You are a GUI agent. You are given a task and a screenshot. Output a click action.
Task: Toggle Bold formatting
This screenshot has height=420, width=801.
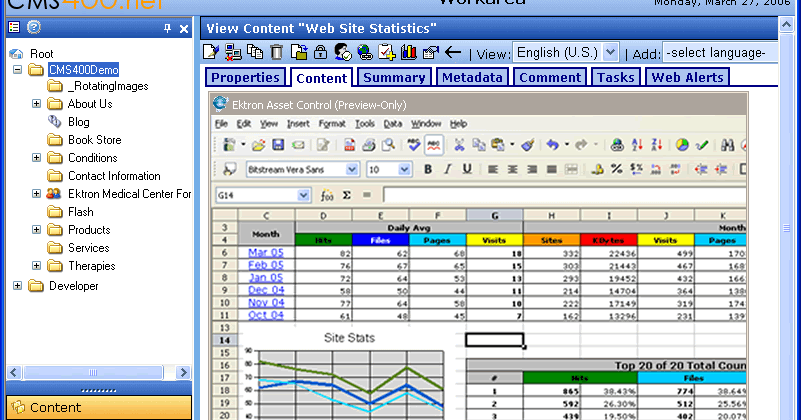coord(428,169)
